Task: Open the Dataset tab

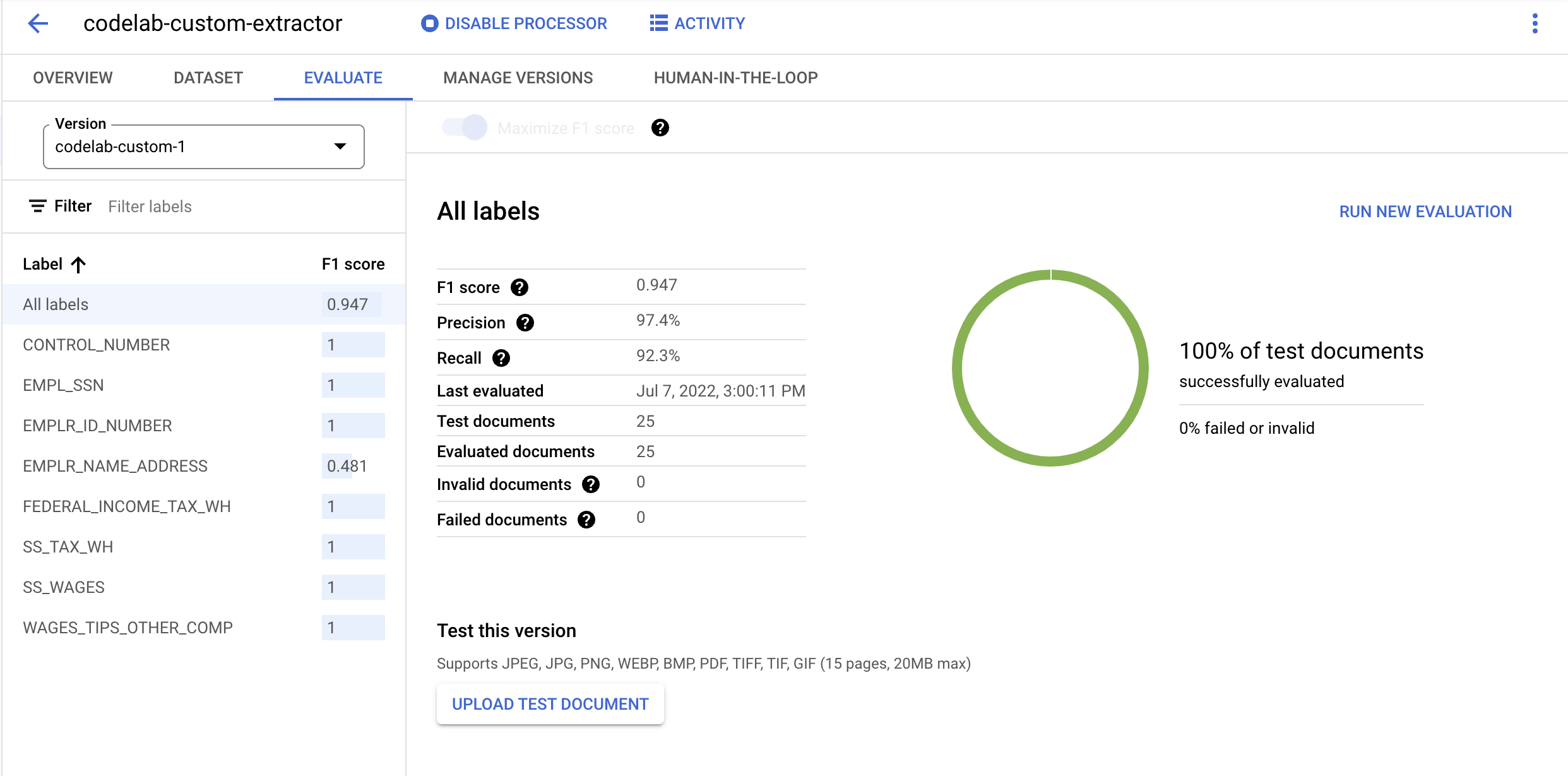Action: [x=208, y=78]
